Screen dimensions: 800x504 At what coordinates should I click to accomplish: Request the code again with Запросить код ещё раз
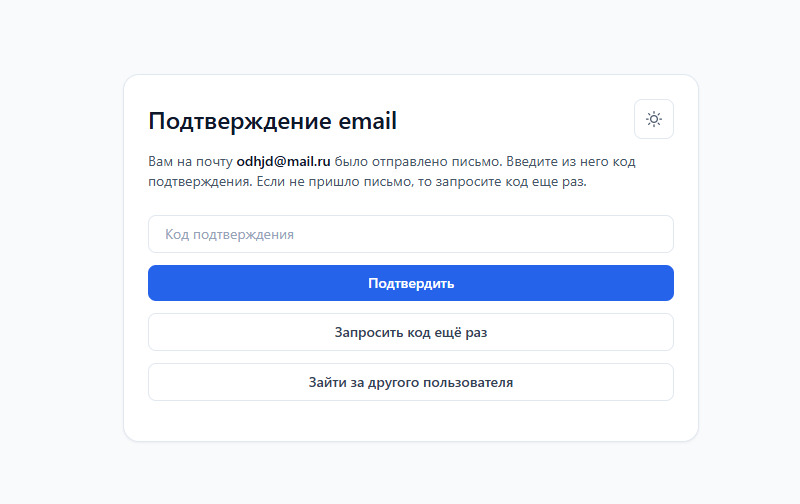click(411, 332)
